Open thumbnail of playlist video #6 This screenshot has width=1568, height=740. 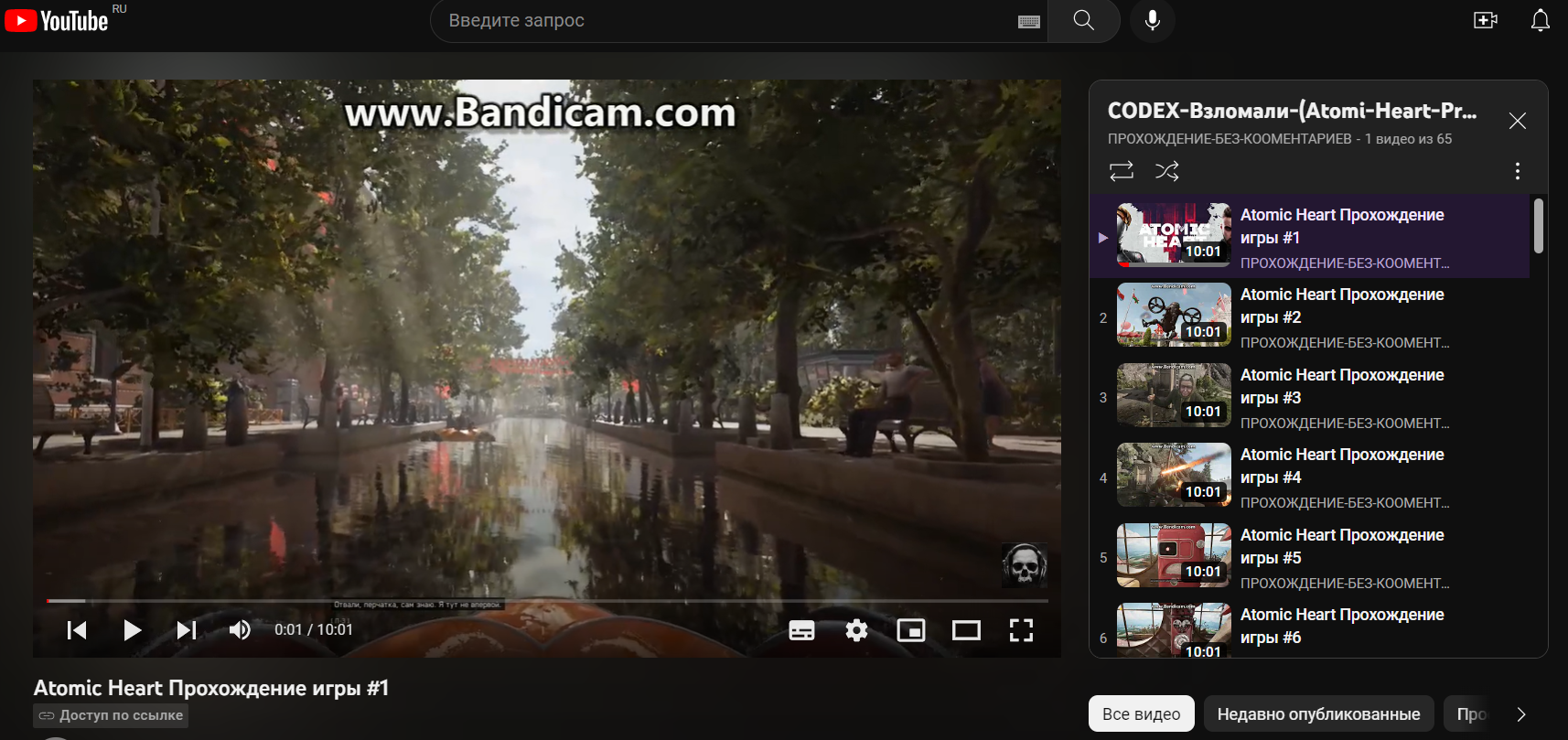[x=1174, y=630]
